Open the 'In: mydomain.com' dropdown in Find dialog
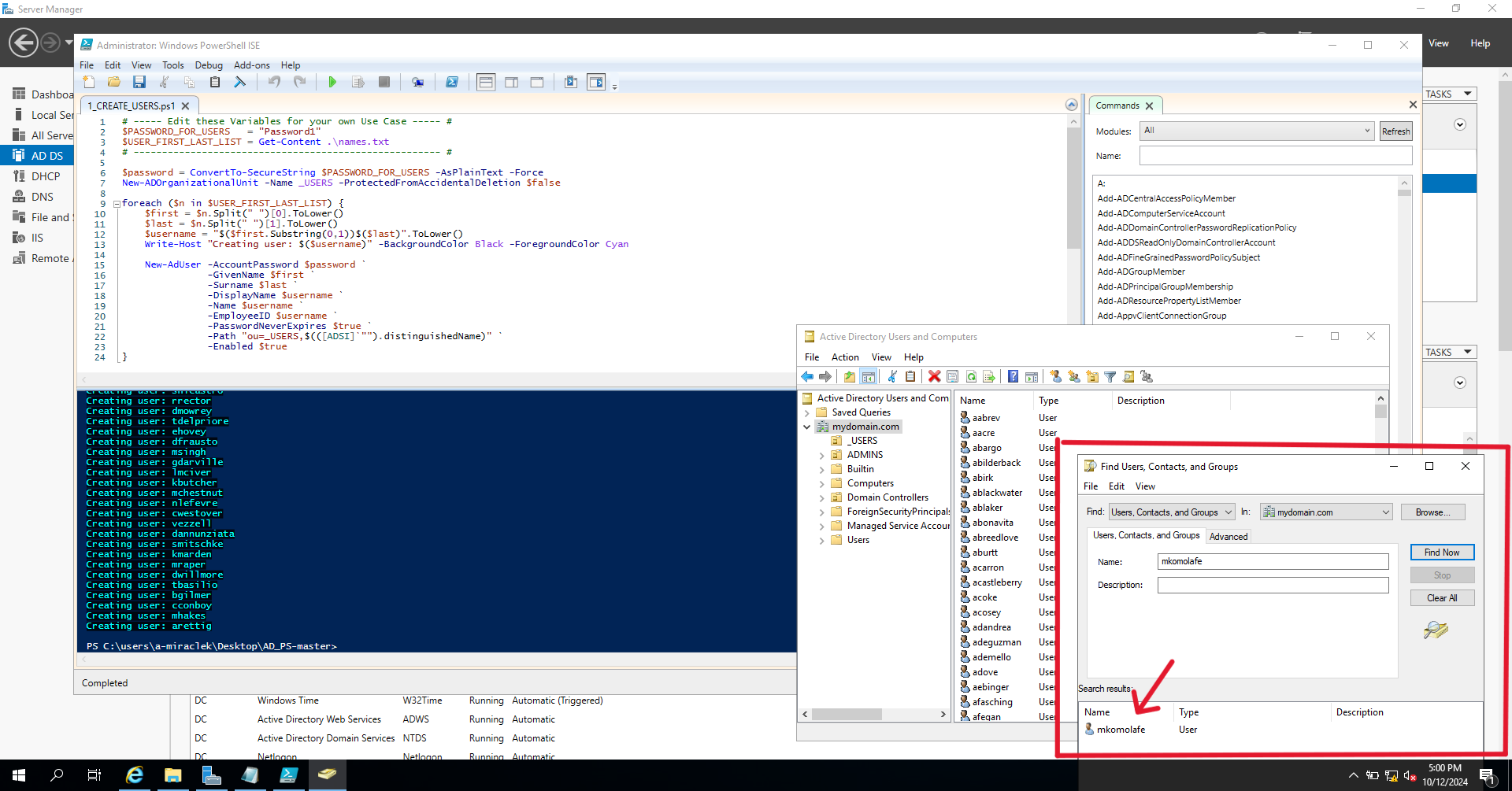 1386,512
